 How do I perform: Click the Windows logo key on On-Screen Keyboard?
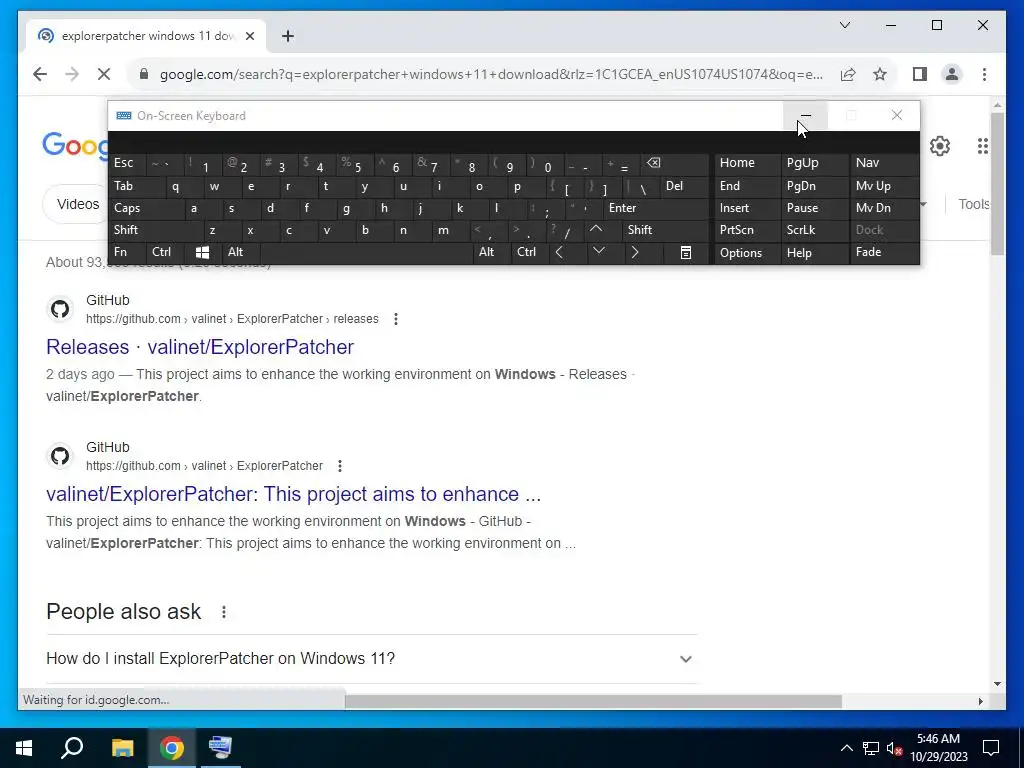(x=202, y=252)
